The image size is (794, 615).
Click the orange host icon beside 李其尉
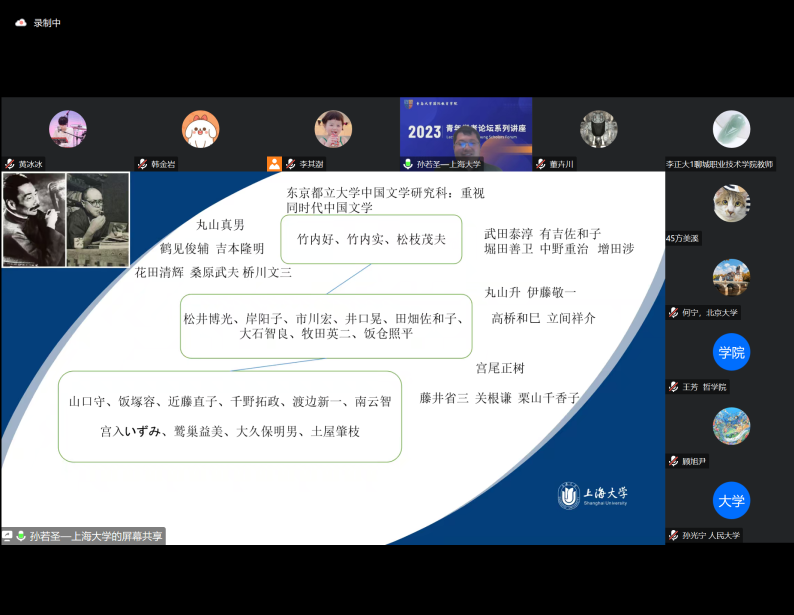tap(274, 164)
